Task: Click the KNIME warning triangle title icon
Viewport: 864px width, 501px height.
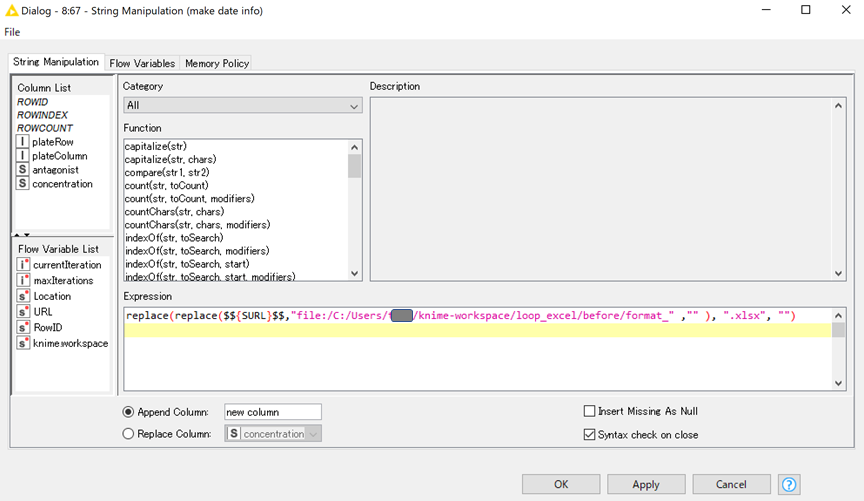Action: coord(11,10)
